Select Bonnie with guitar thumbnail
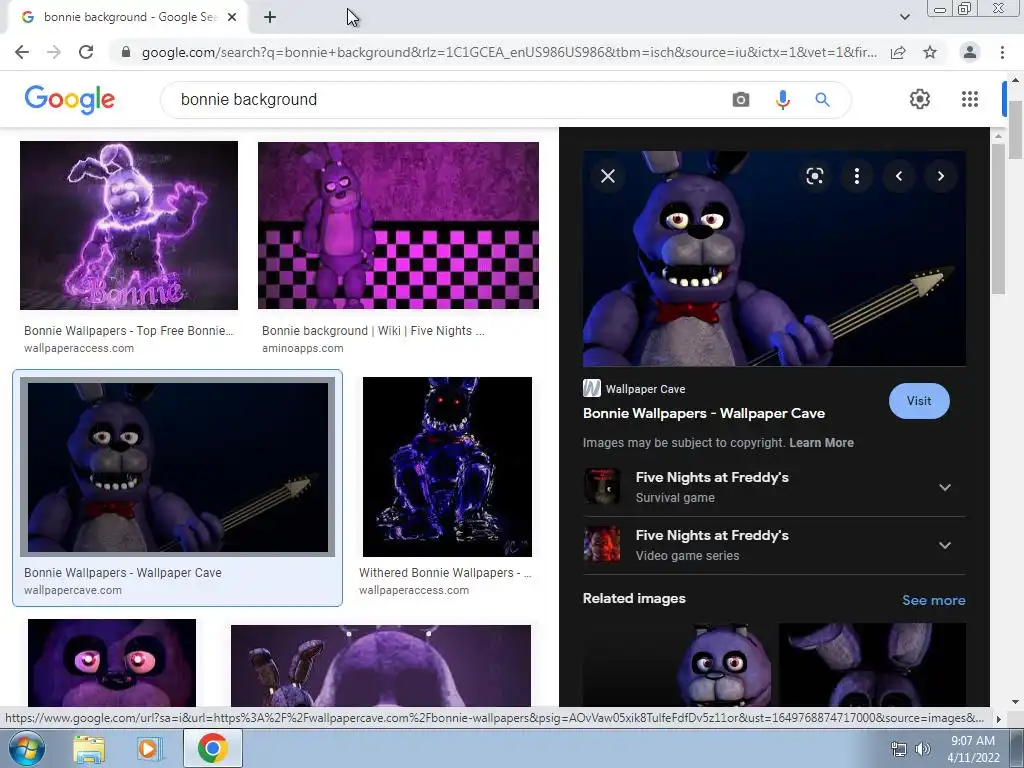1024x768 pixels. [178, 467]
